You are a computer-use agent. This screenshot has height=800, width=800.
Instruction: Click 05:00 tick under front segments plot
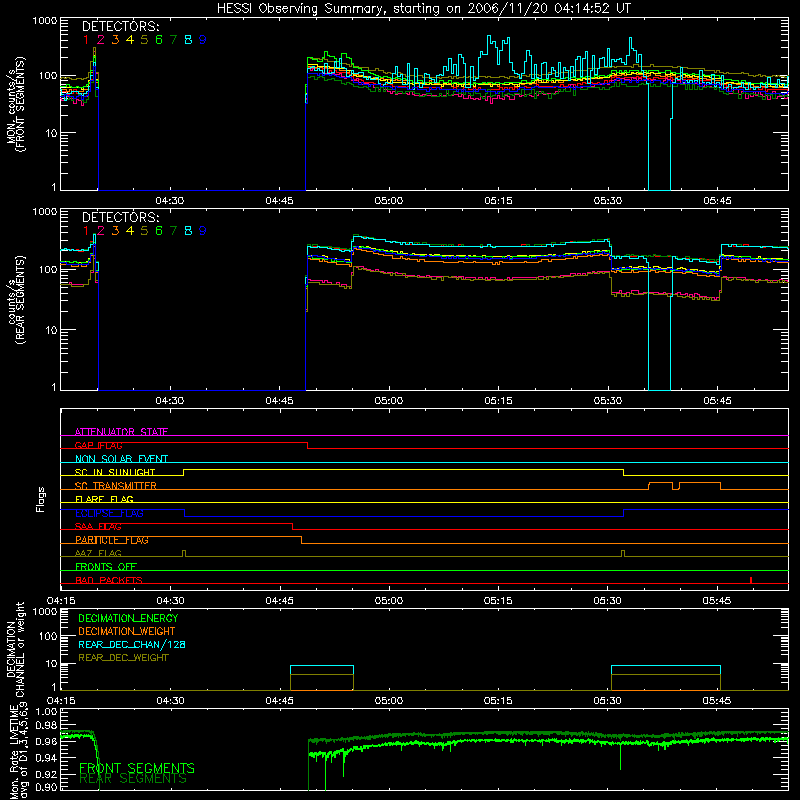[389, 201]
